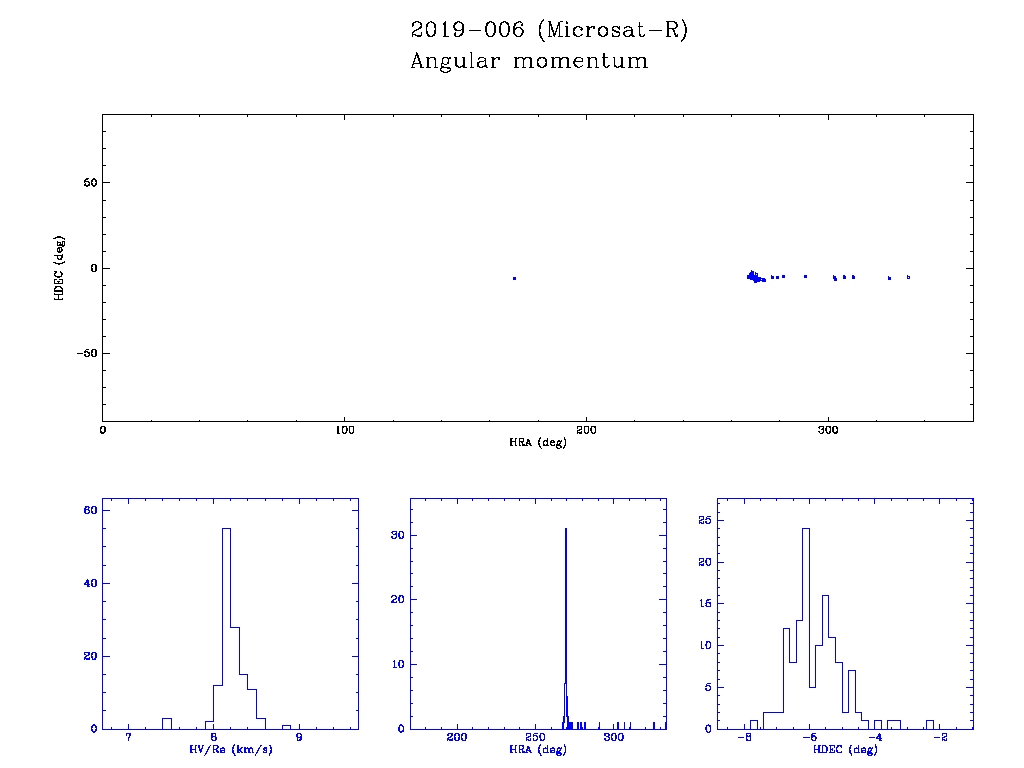Screen dimensions: 1024x768
Task: Click the isolated HDEC histogram bar near -2
Action: pos(930,724)
